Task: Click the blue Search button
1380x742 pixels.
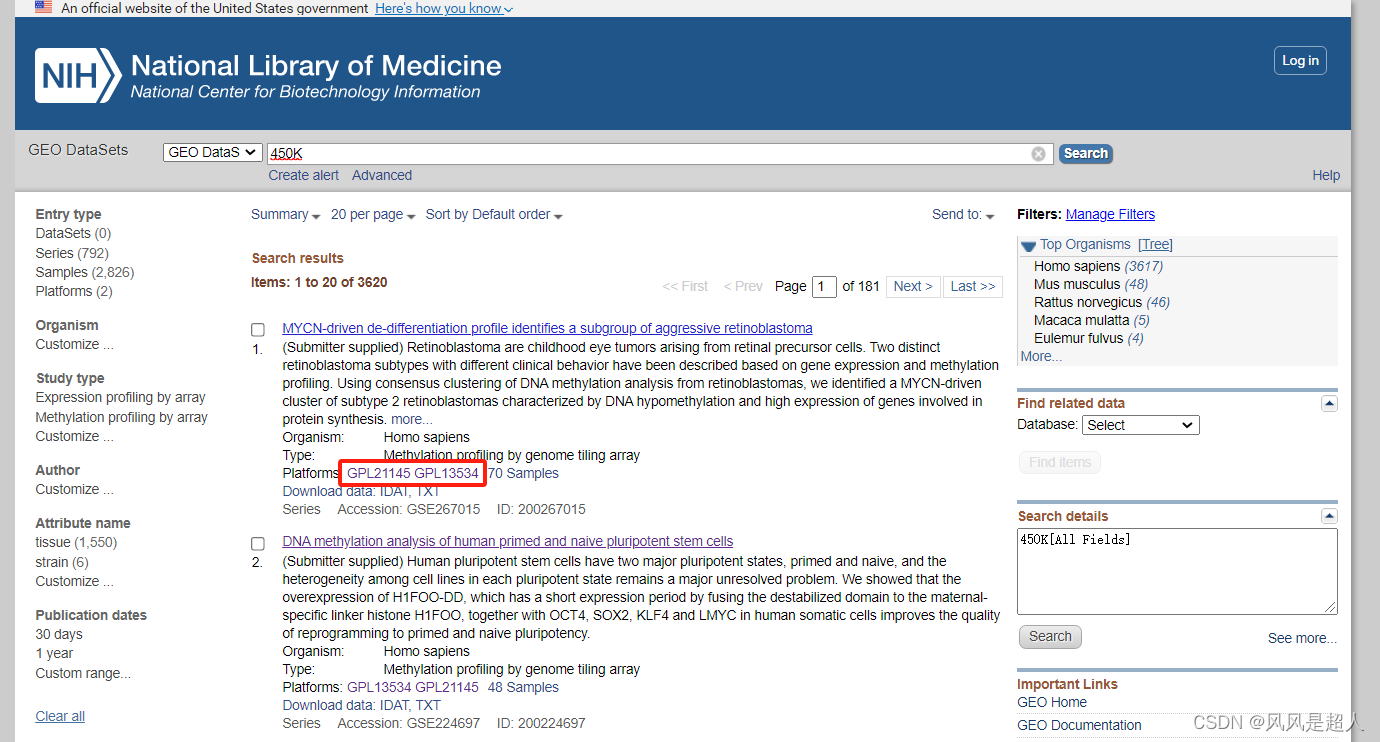Action: pyautogui.click(x=1086, y=154)
